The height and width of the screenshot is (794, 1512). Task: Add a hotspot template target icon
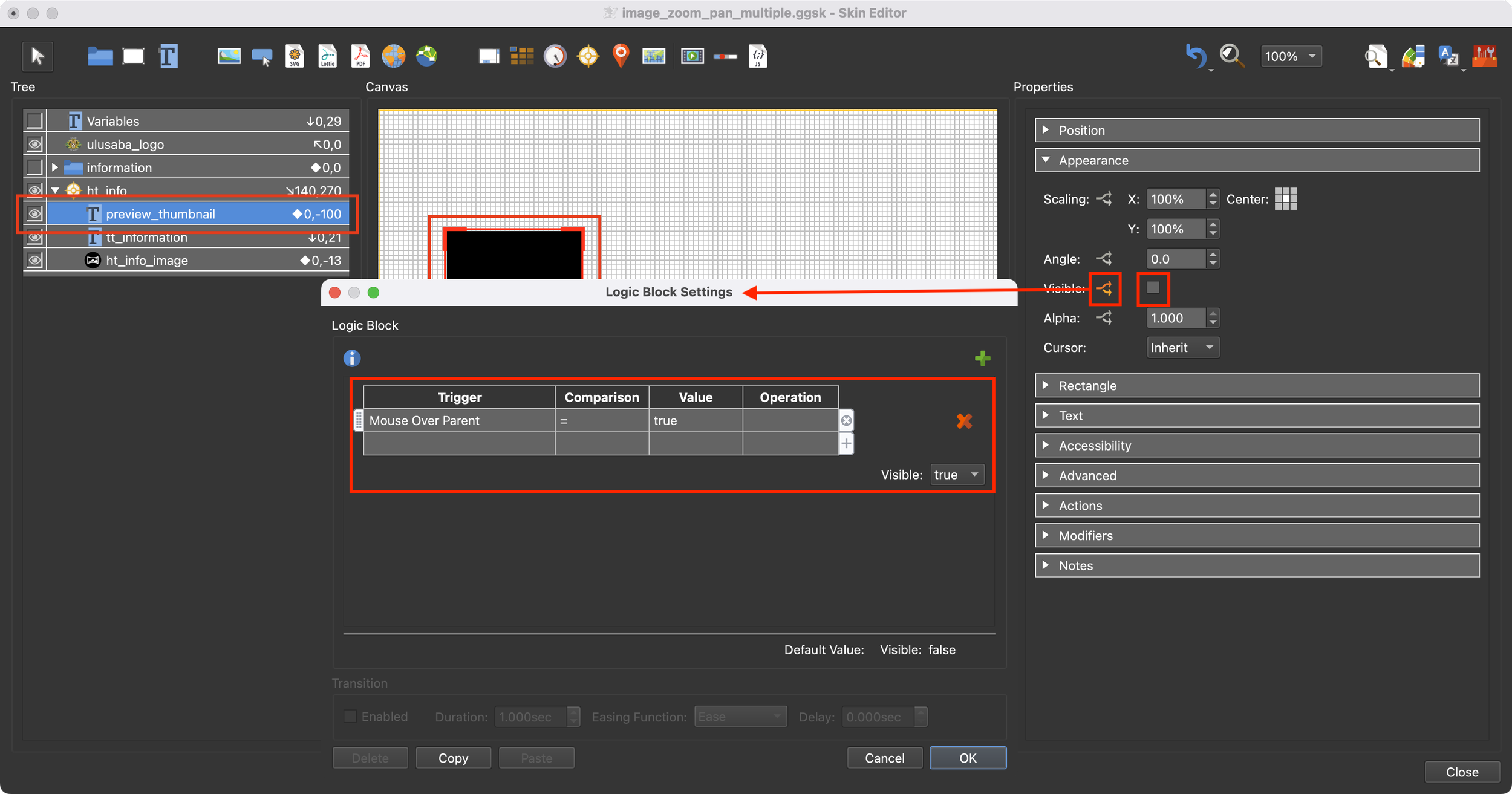pyautogui.click(x=588, y=56)
